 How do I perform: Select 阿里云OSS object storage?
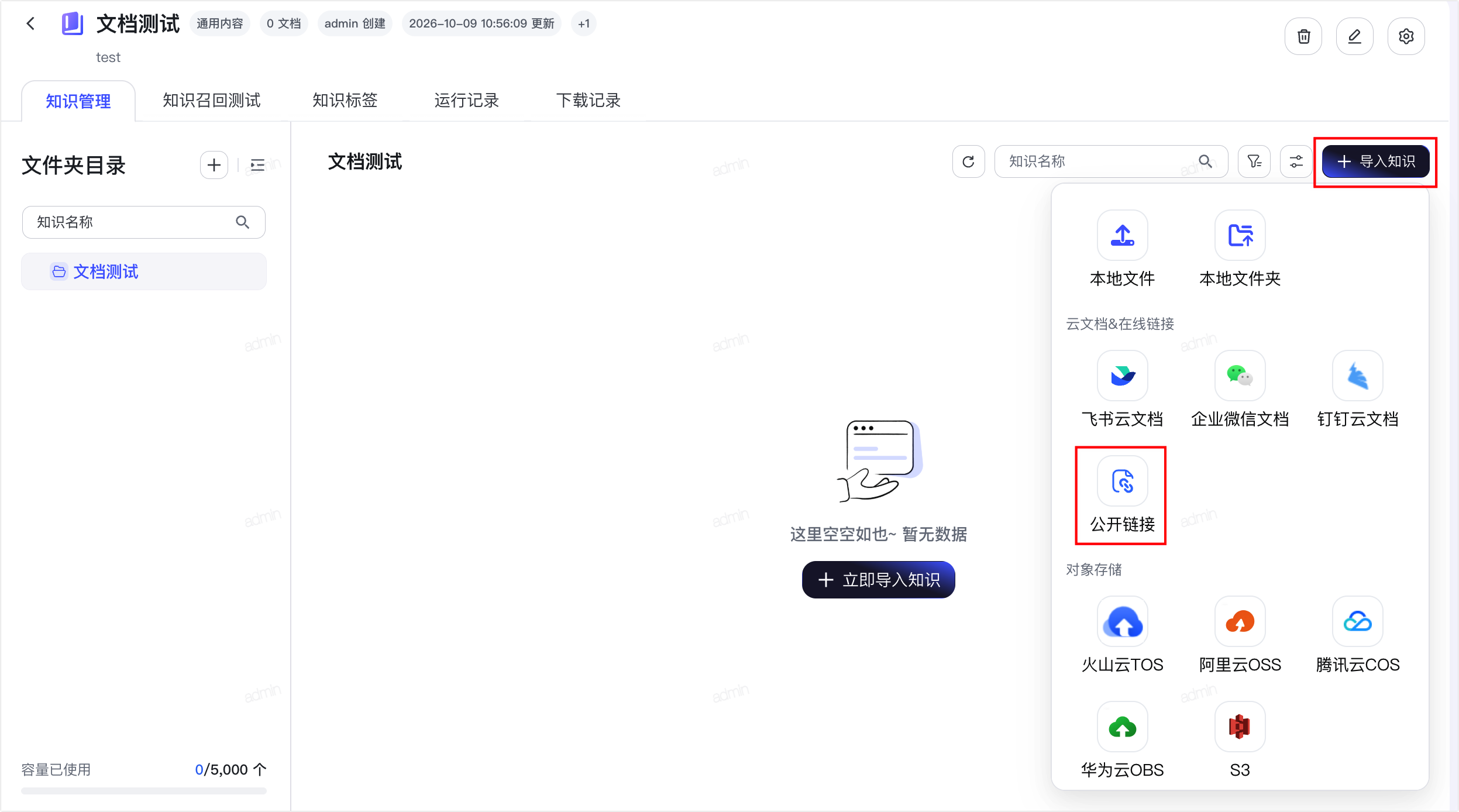coord(1240,635)
